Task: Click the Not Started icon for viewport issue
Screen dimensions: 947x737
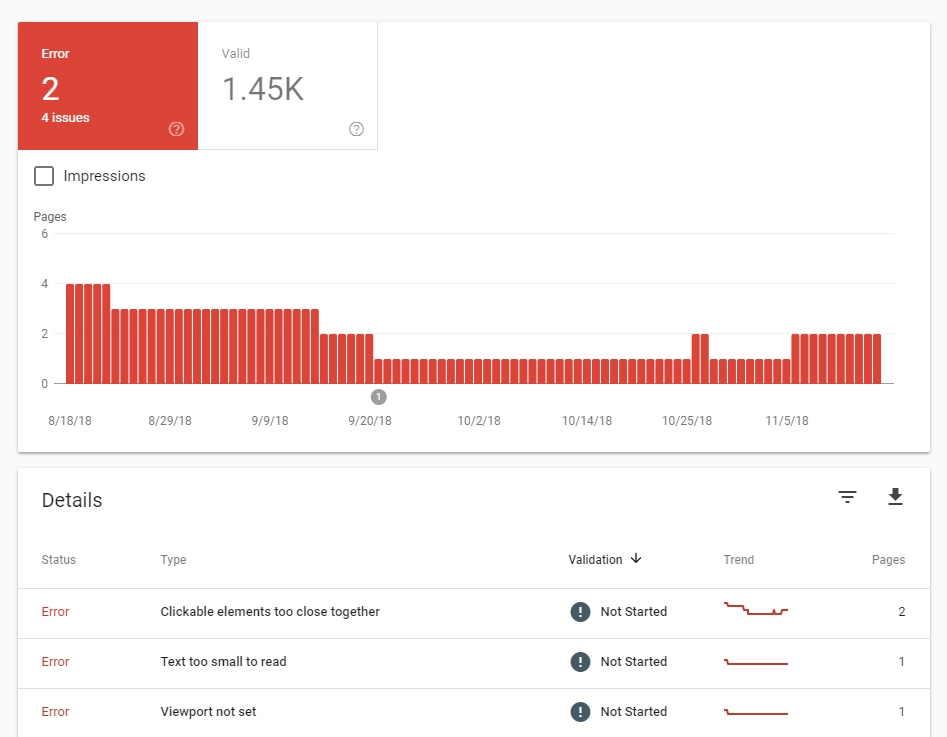Action: pyautogui.click(x=580, y=711)
